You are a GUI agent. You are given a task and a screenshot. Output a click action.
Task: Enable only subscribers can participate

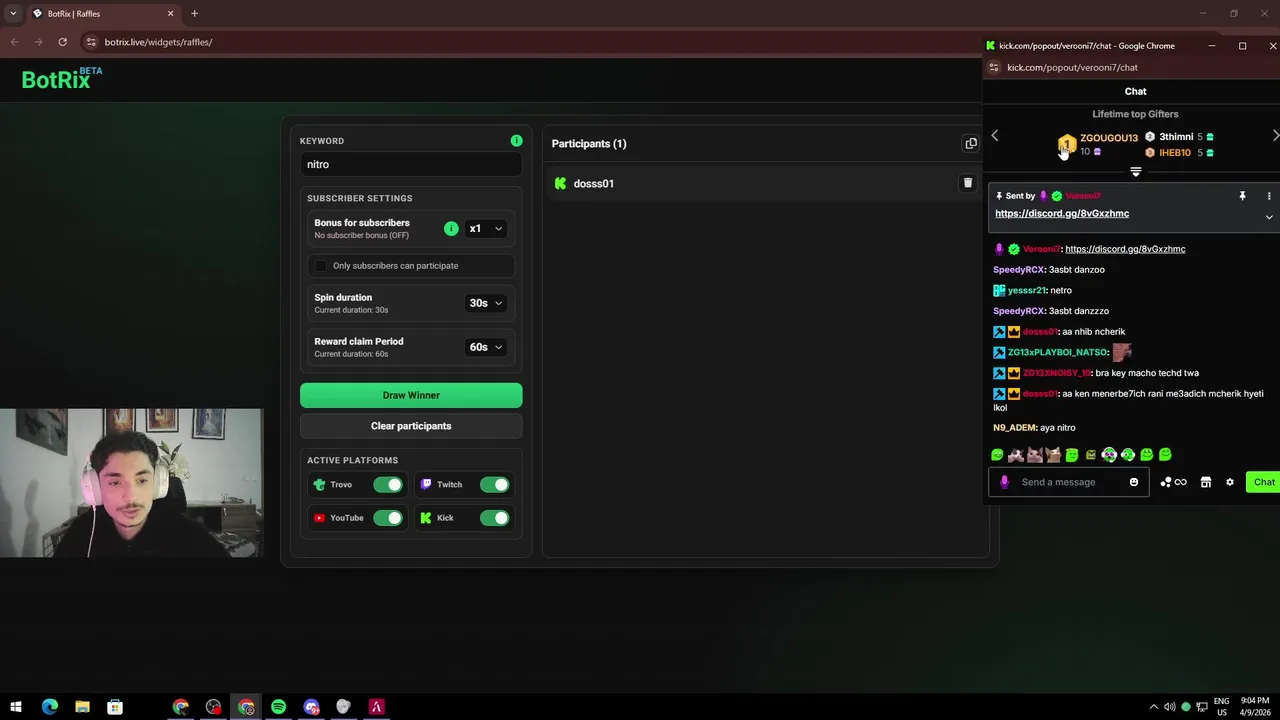click(320, 266)
